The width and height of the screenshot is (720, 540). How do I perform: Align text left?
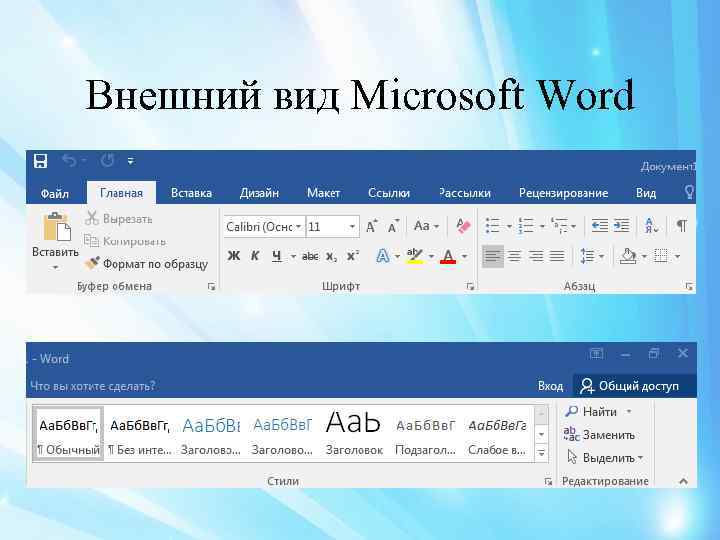pos(493,256)
